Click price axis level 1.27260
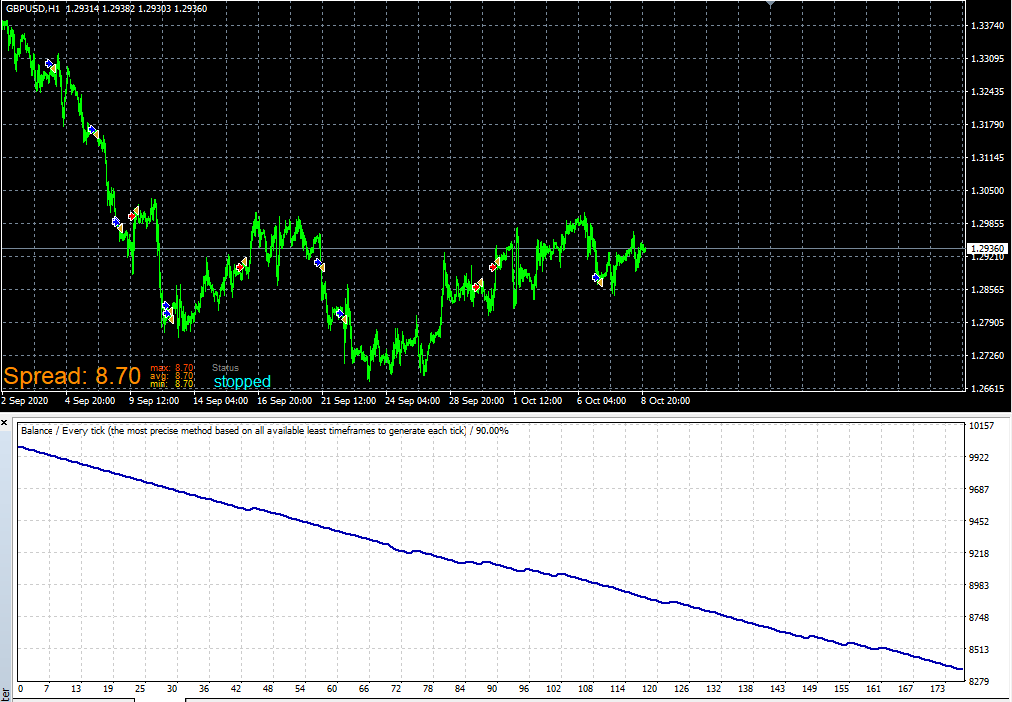The image size is (1012, 702). point(987,356)
